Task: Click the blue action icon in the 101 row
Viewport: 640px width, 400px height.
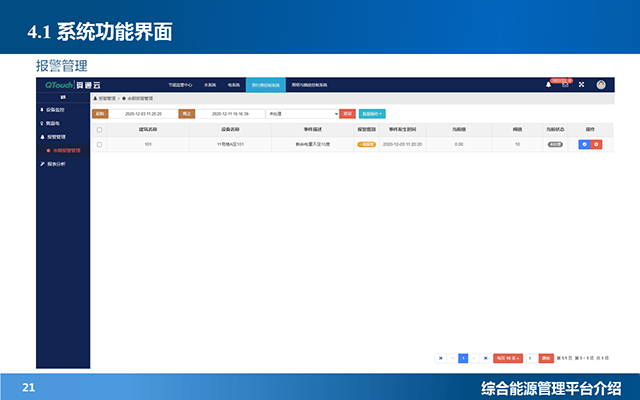Action: [x=584, y=144]
